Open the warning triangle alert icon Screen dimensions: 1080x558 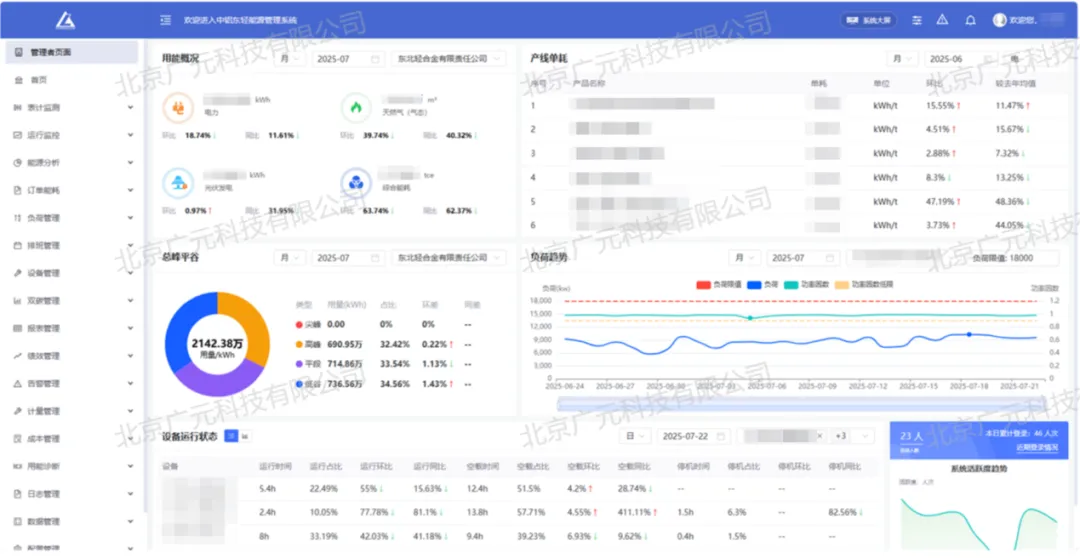(942, 20)
